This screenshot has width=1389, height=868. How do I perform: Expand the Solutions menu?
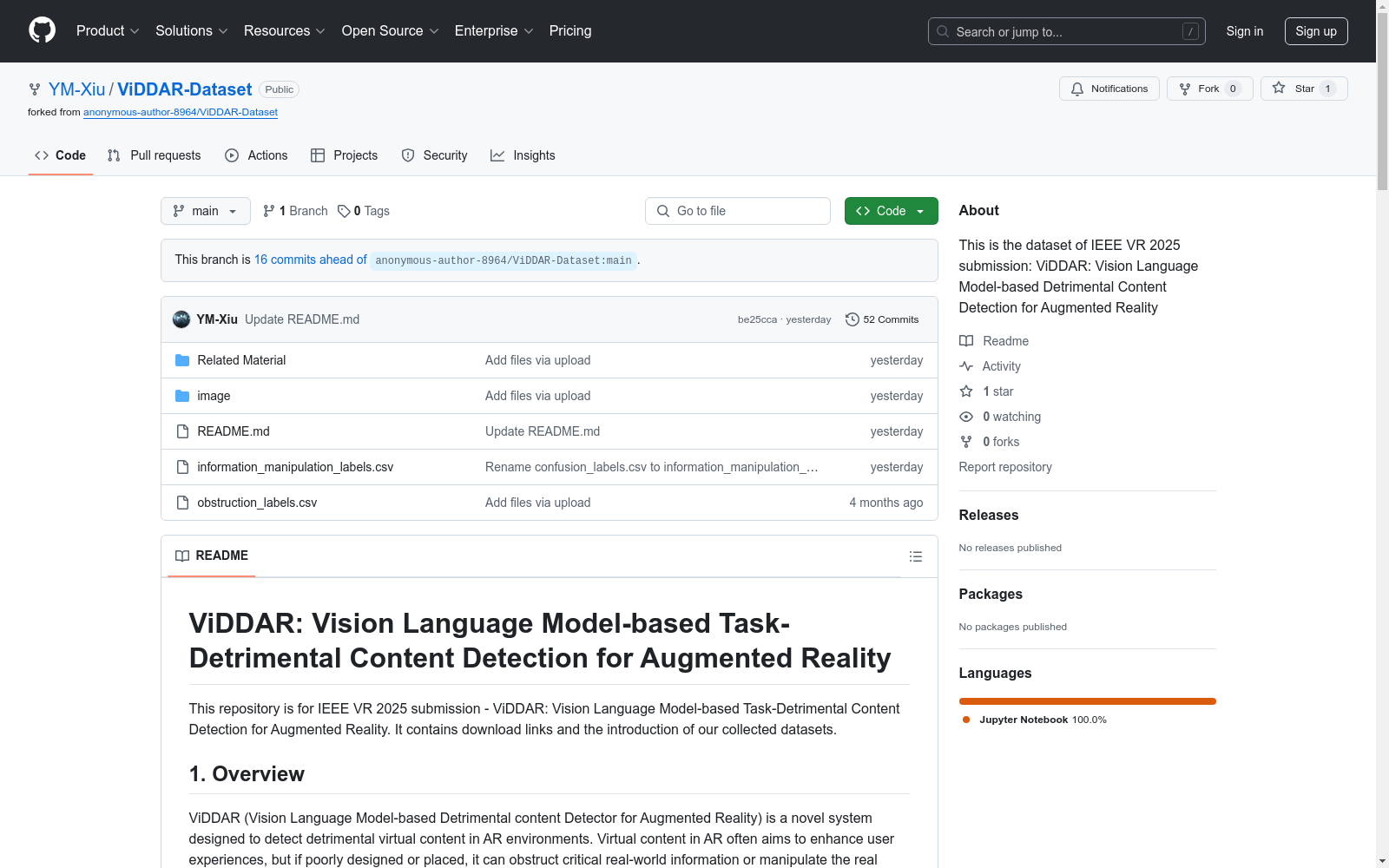point(192,31)
